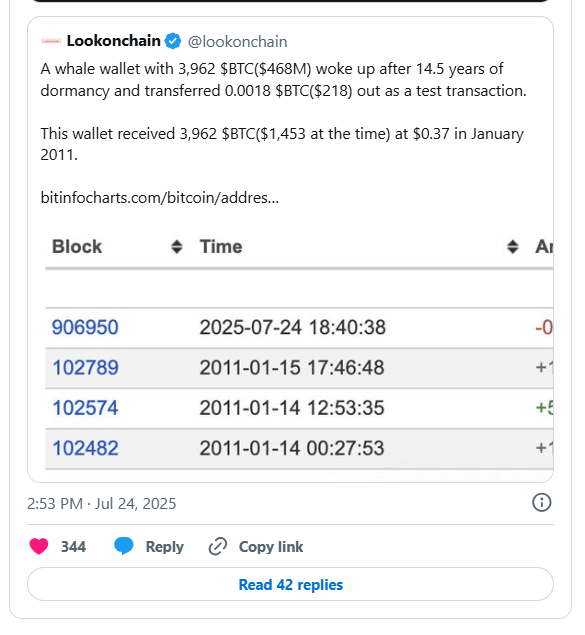Viewport: 585px width, 635px height.
Task: Open block 102789 link
Action: [x=85, y=368]
